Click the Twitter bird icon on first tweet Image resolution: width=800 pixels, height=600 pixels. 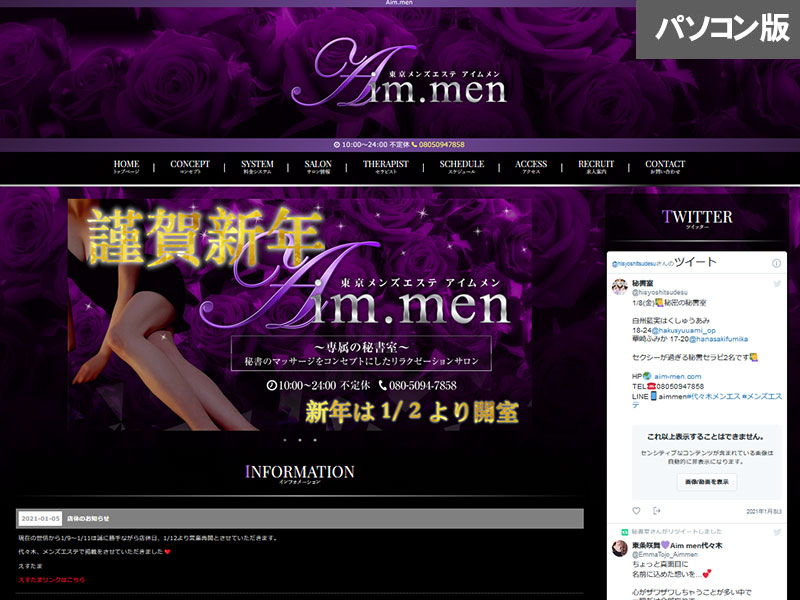click(776, 284)
